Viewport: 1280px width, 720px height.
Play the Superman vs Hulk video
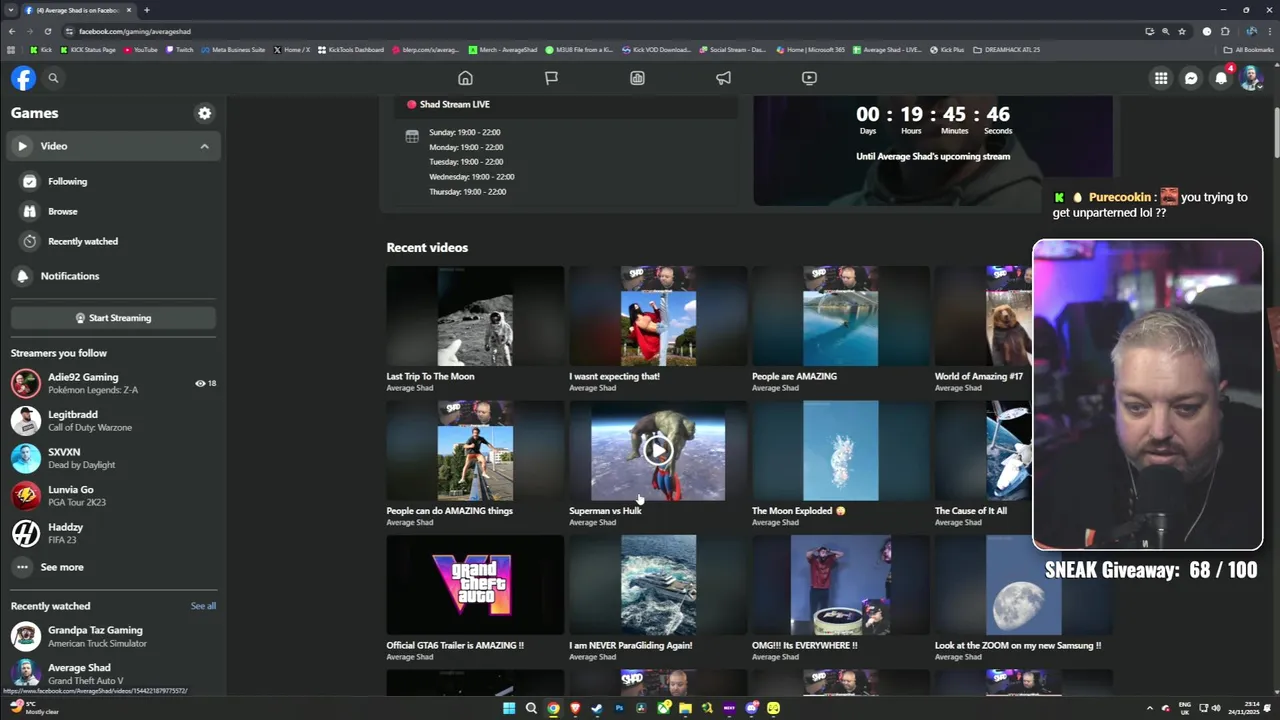click(658, 451)
